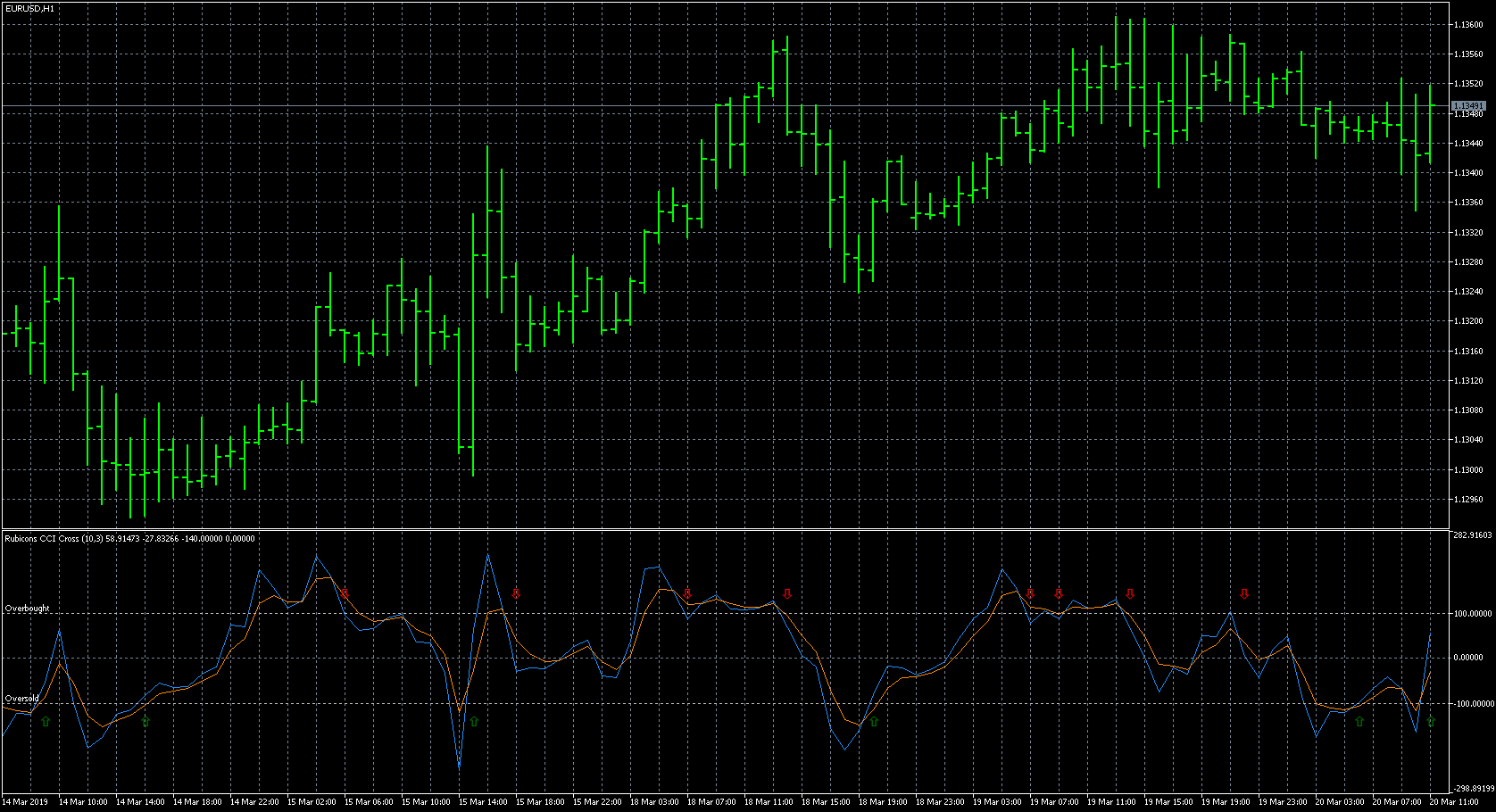Click the rightmost green buy arrow
Screen dimensions: 1496x812
1431,721
